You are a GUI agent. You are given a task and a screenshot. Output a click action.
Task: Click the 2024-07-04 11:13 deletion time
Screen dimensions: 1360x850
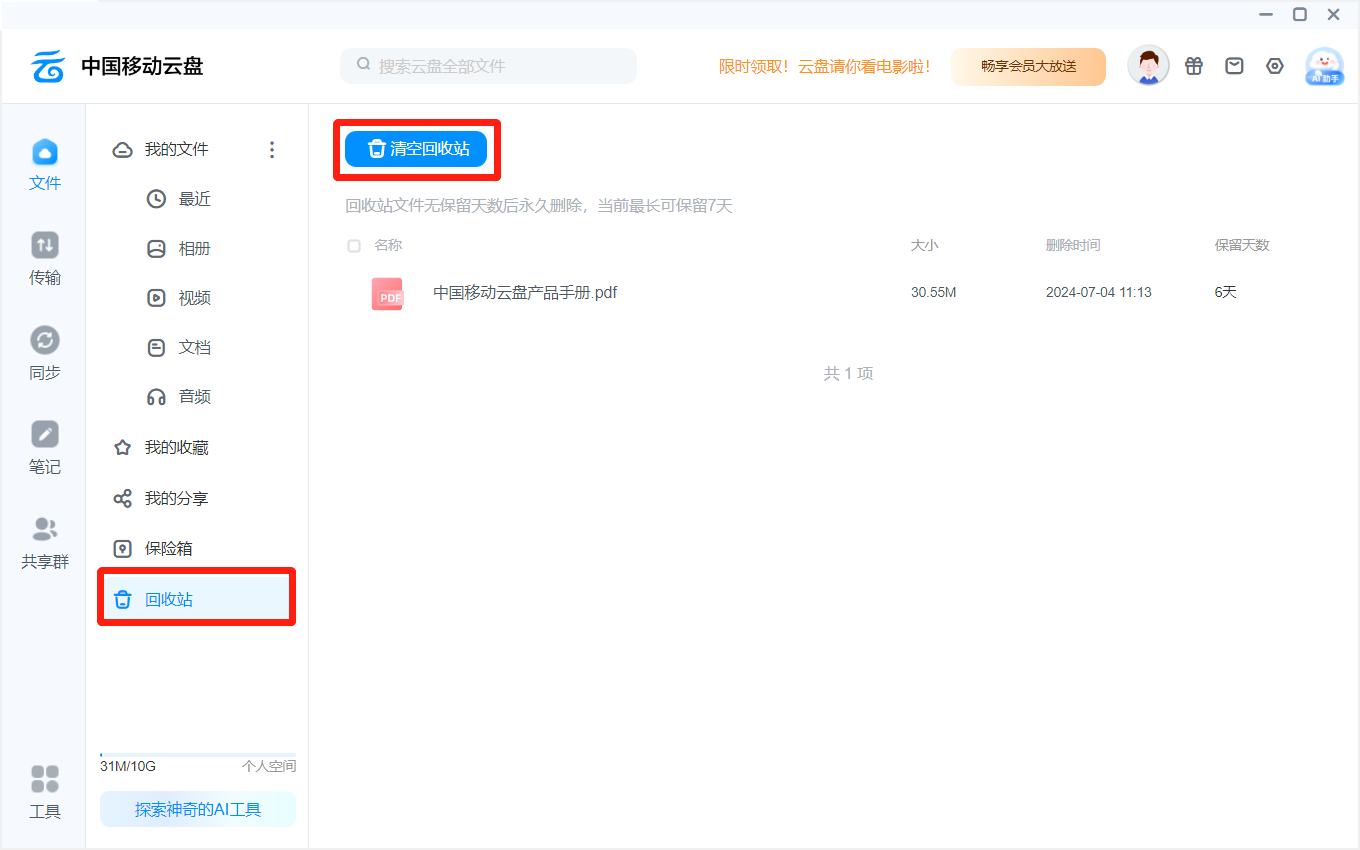1099,293
